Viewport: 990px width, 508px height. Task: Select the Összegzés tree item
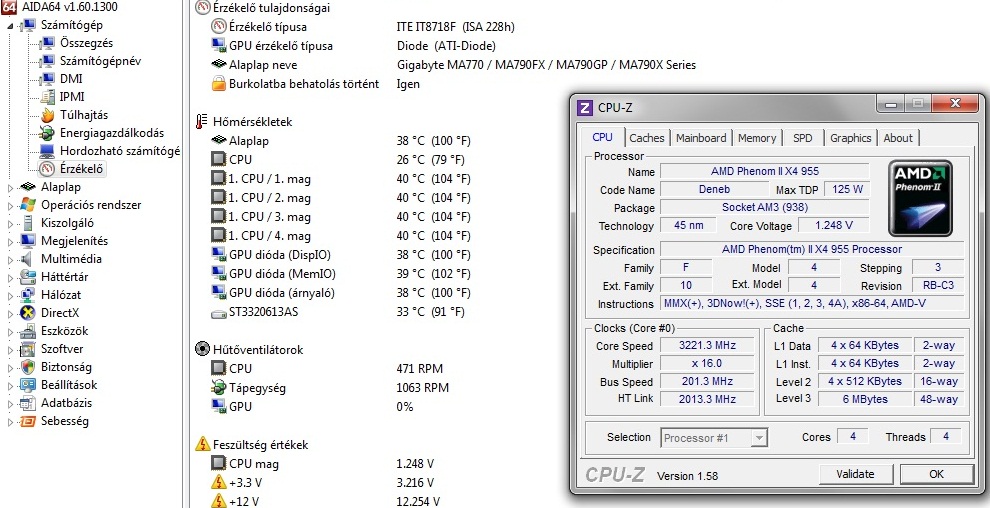pos(86,44)
